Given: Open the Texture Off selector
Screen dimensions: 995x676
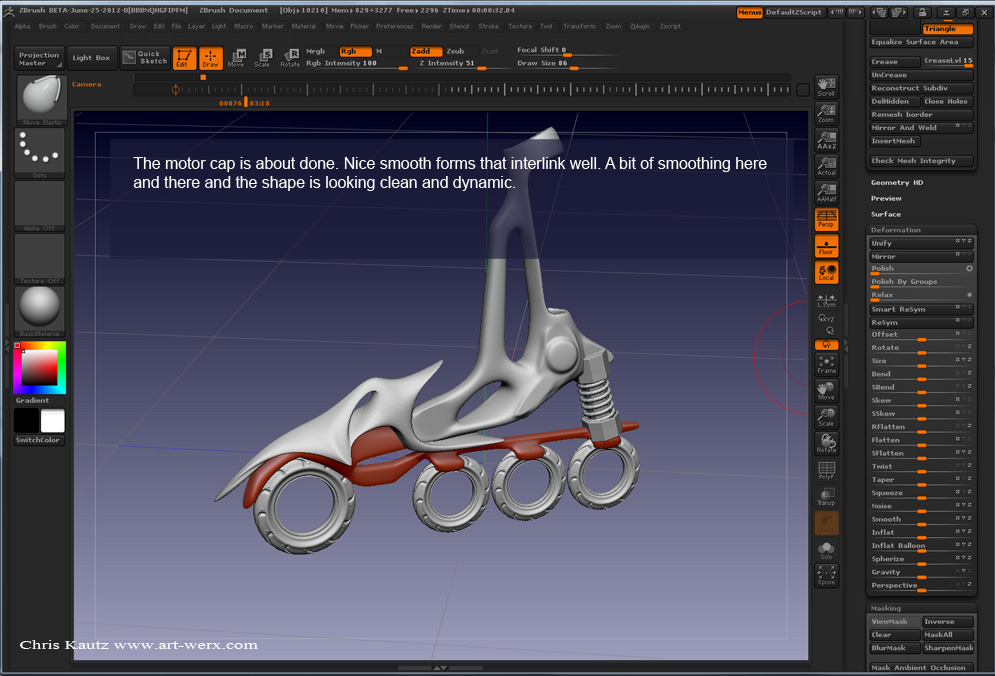Looking at the screenshot, I should [x=40, y=258].
